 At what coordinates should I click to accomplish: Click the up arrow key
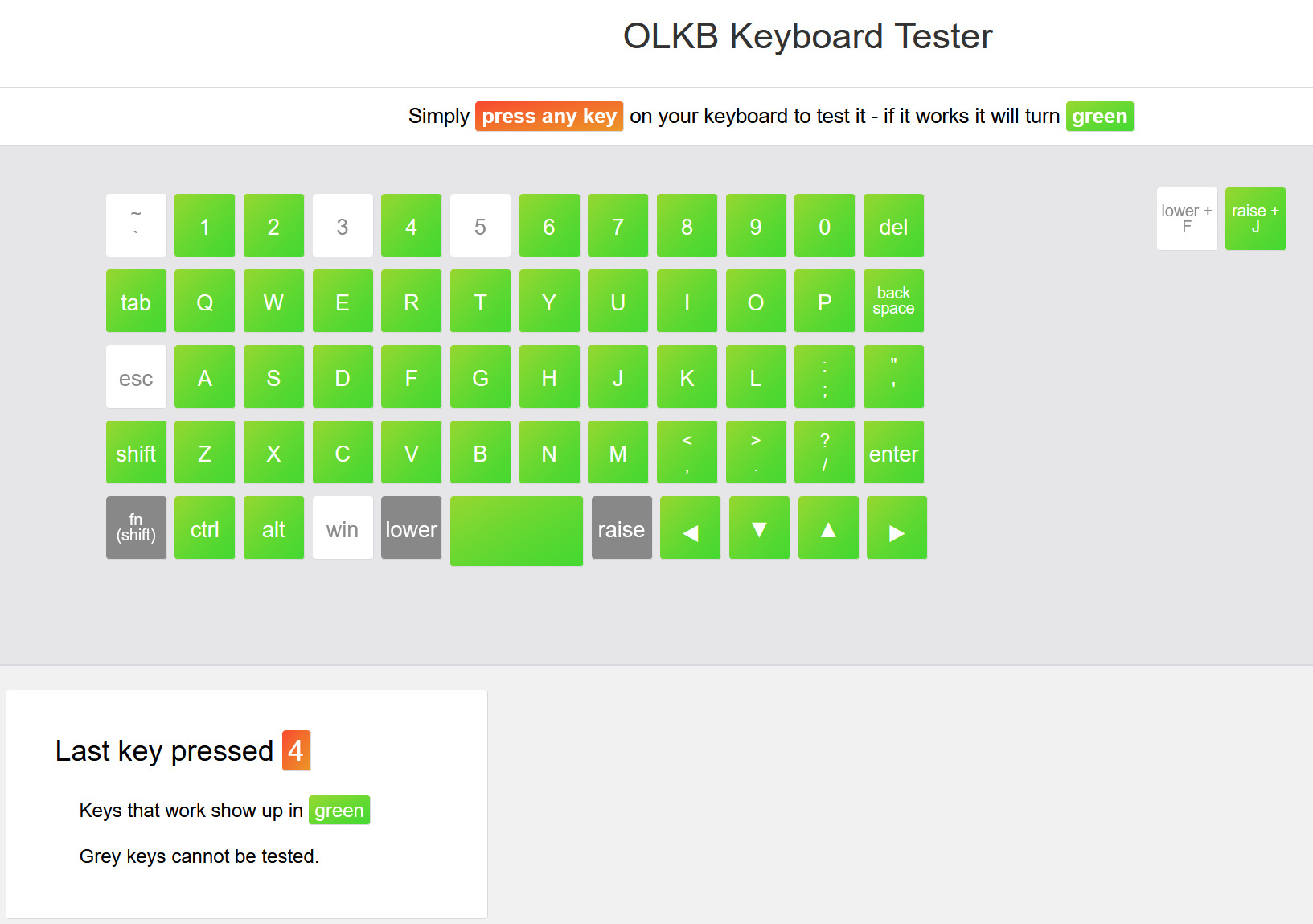point(828,528)
